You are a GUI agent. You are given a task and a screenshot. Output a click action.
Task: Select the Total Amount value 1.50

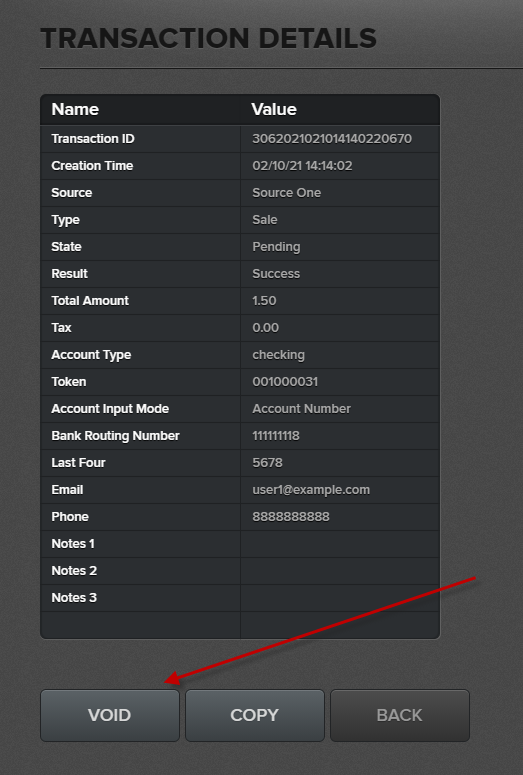point(264,301)
